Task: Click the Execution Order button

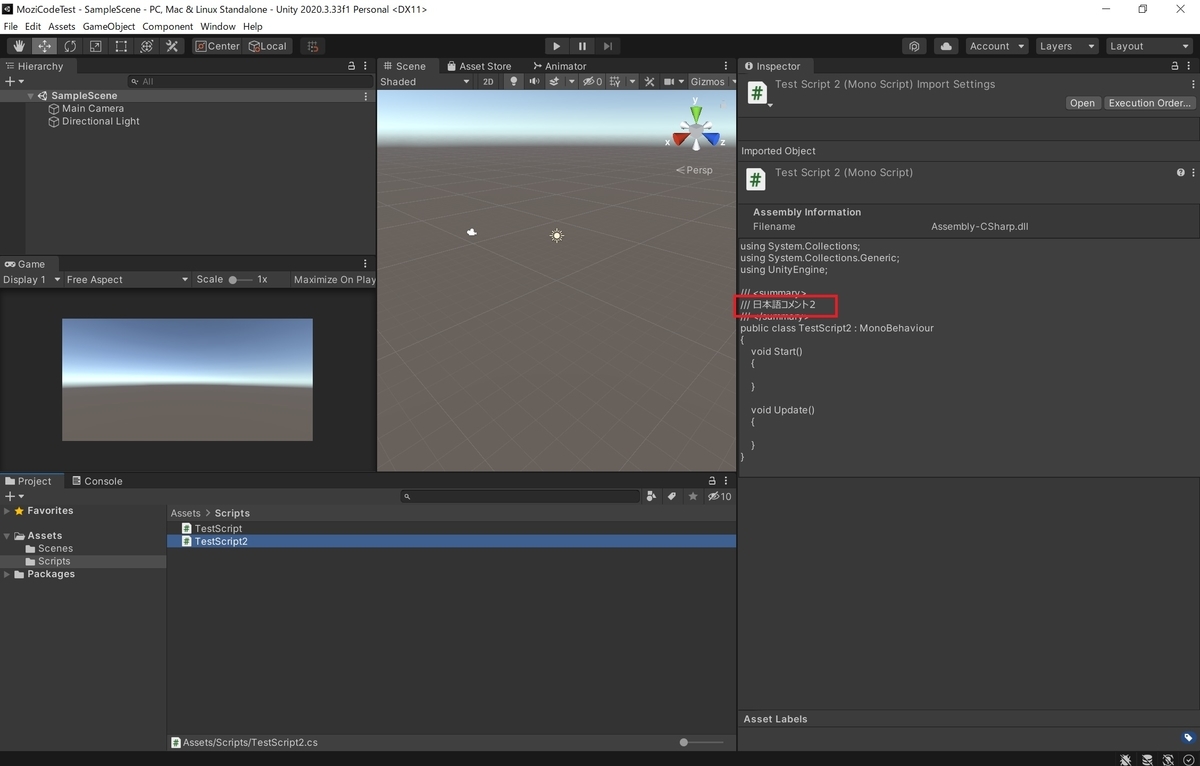Action: 1150,103
